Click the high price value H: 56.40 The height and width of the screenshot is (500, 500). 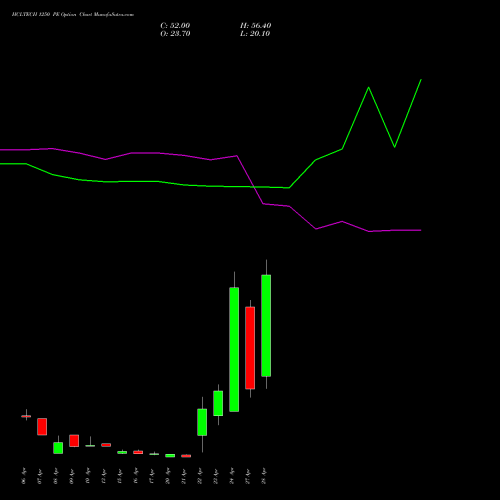tap(255, 26)
